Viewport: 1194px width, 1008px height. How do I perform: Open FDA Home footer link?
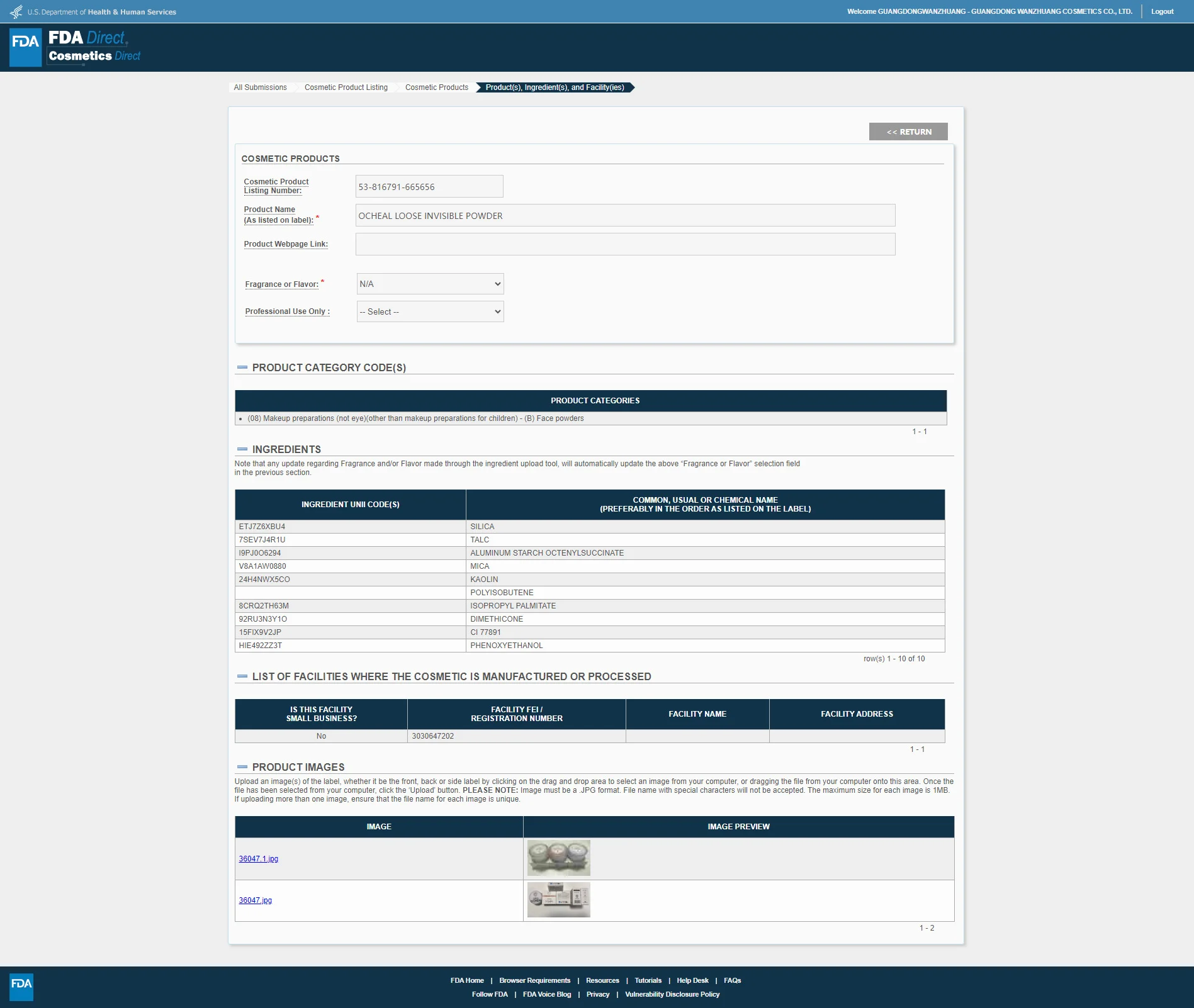coord(467,980)
